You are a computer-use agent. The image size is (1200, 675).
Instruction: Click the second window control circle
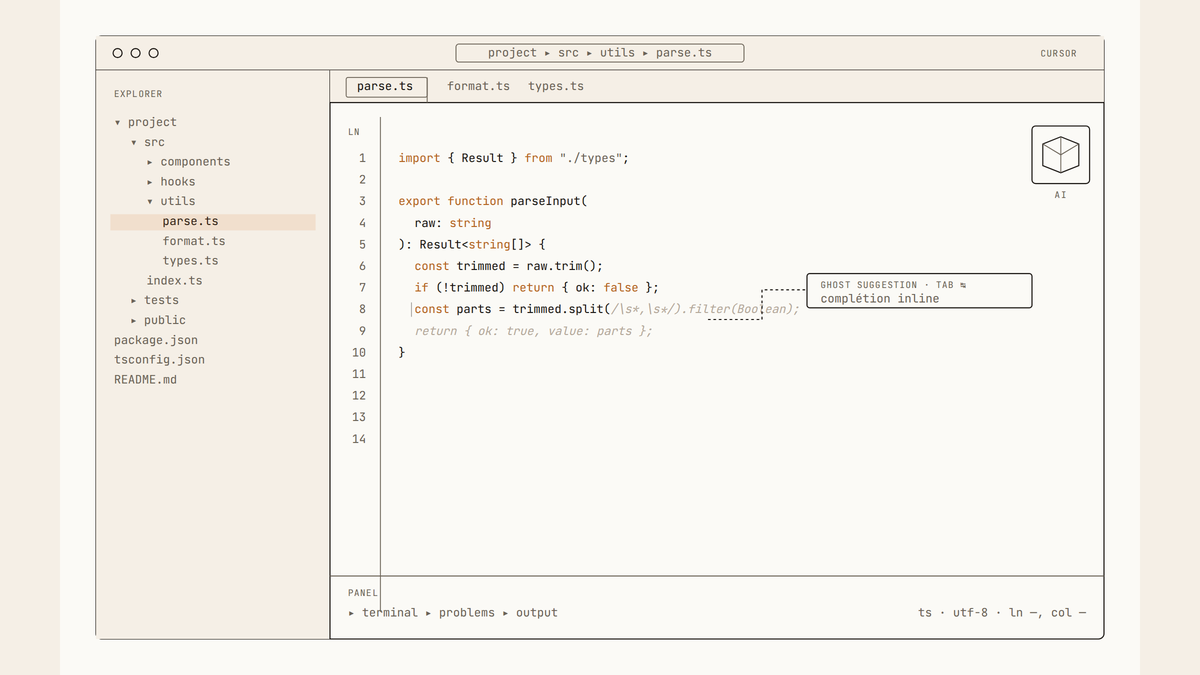pyautogui.click(x=136, y=53)
